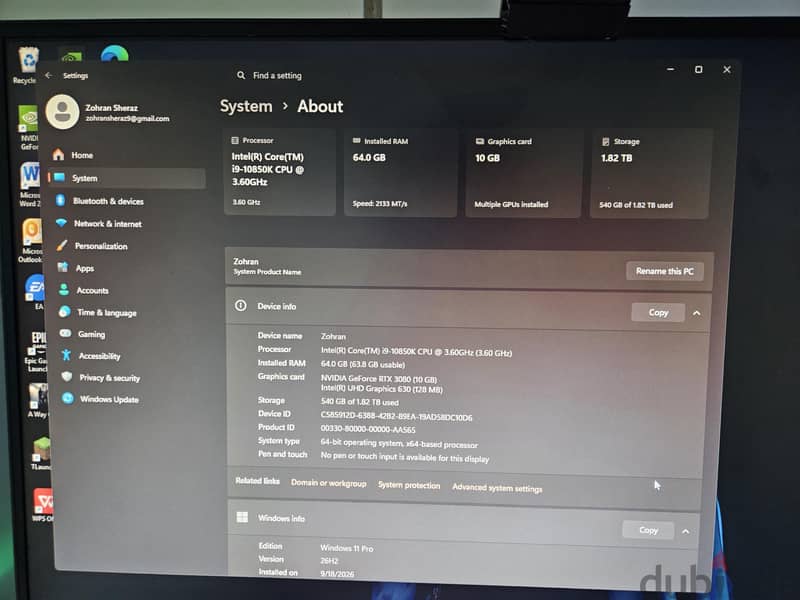Open Microsoft Outlook desktop shortcut
Image resolution: width=800 pixels, height=600 pixels.
(x=31, y=240)
